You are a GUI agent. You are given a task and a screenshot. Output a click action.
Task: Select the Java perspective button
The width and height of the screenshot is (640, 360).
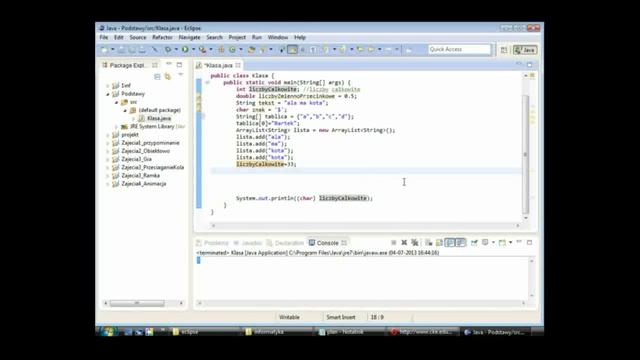coord(525,50)
